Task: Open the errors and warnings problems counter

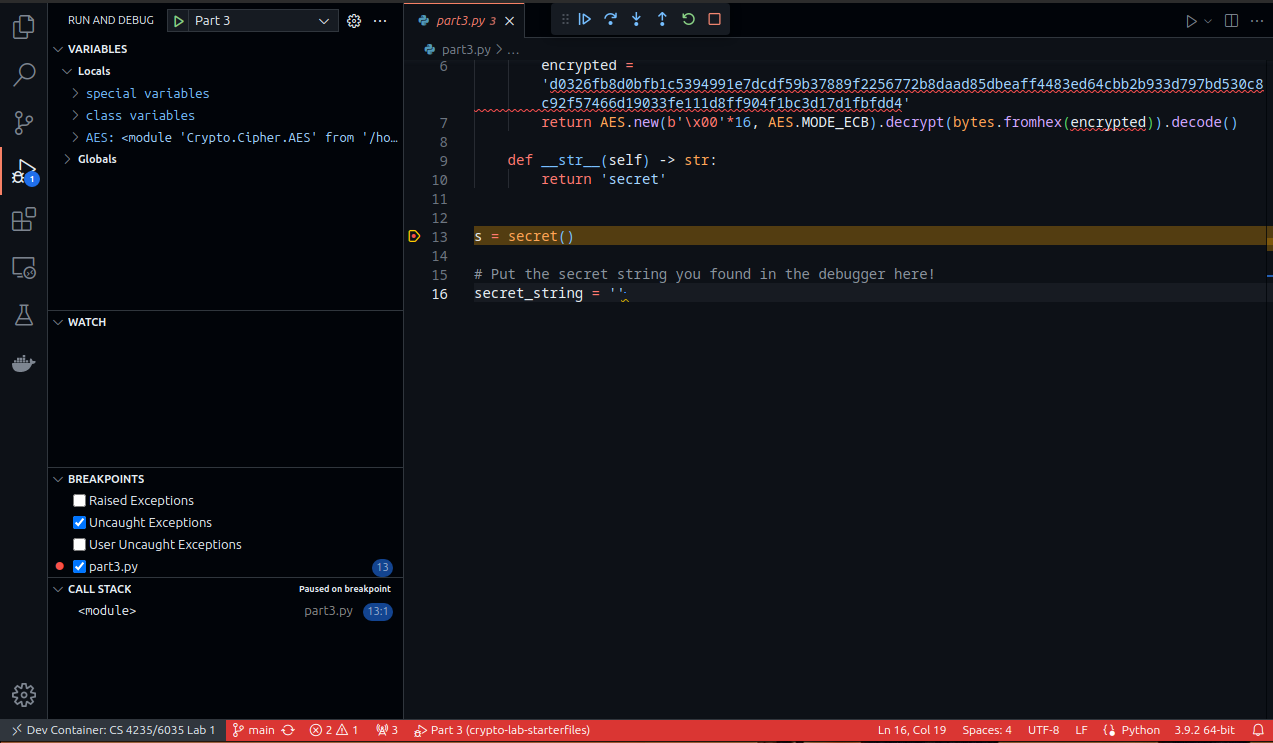Action: tap(334, 730)
